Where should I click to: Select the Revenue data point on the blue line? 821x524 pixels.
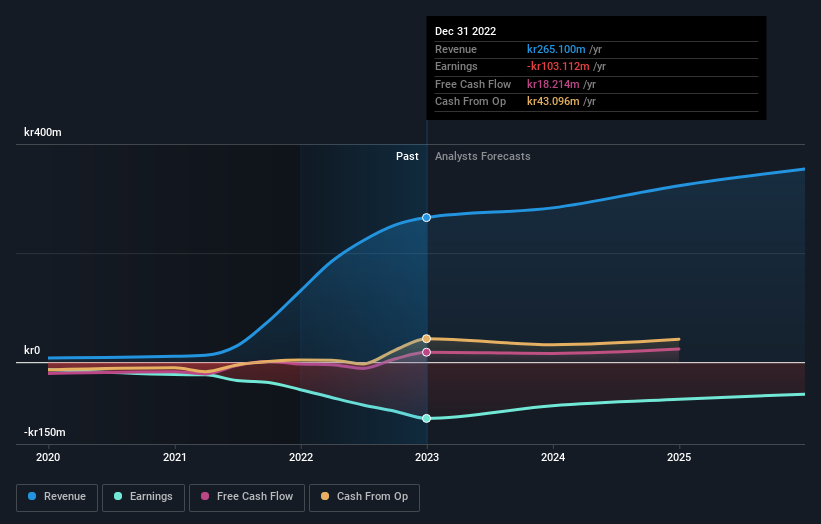(427, 217)
